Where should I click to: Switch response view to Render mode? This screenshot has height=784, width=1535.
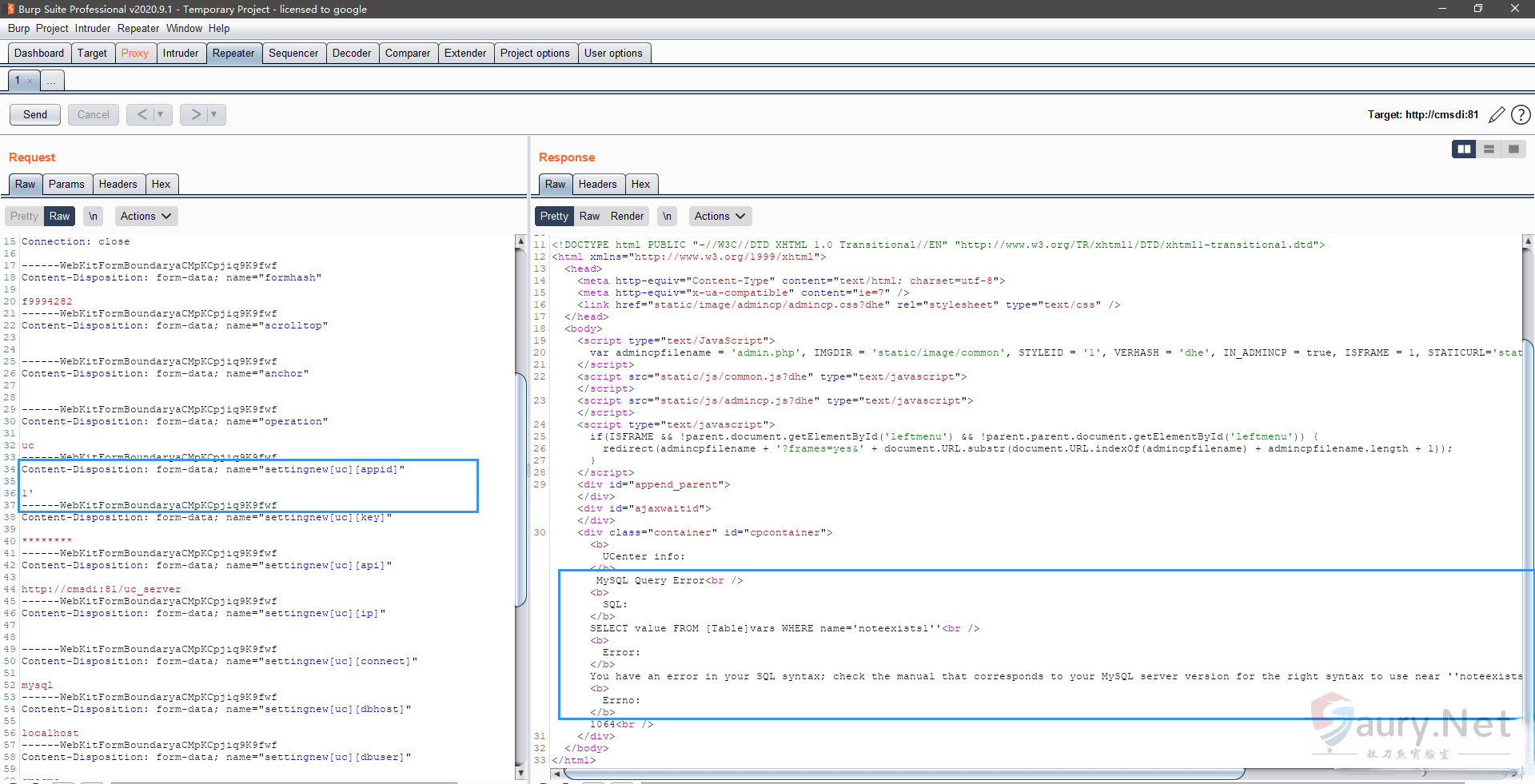pyautogui.click(x=627, y=217)
